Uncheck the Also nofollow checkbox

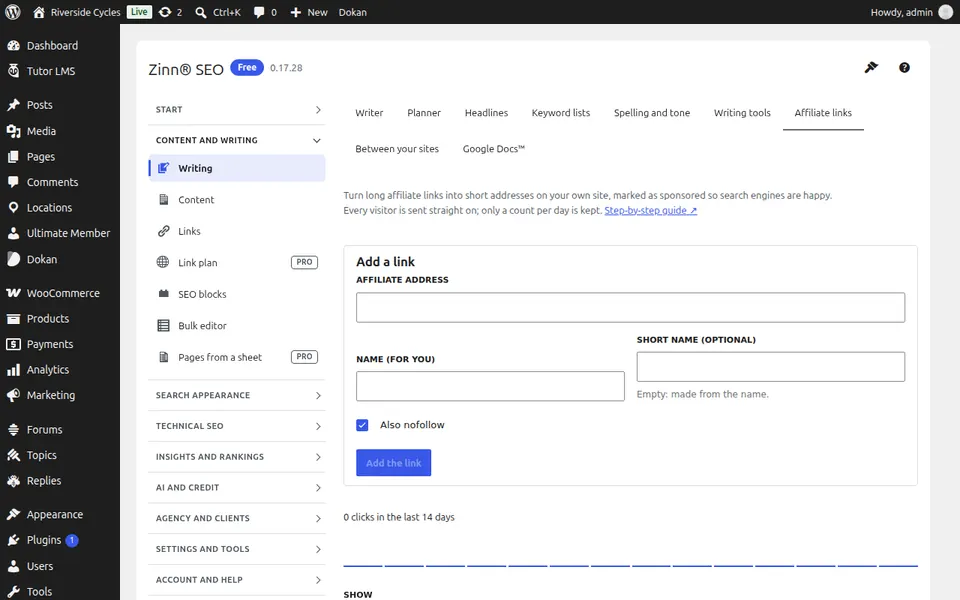click(x=362, y=425)
